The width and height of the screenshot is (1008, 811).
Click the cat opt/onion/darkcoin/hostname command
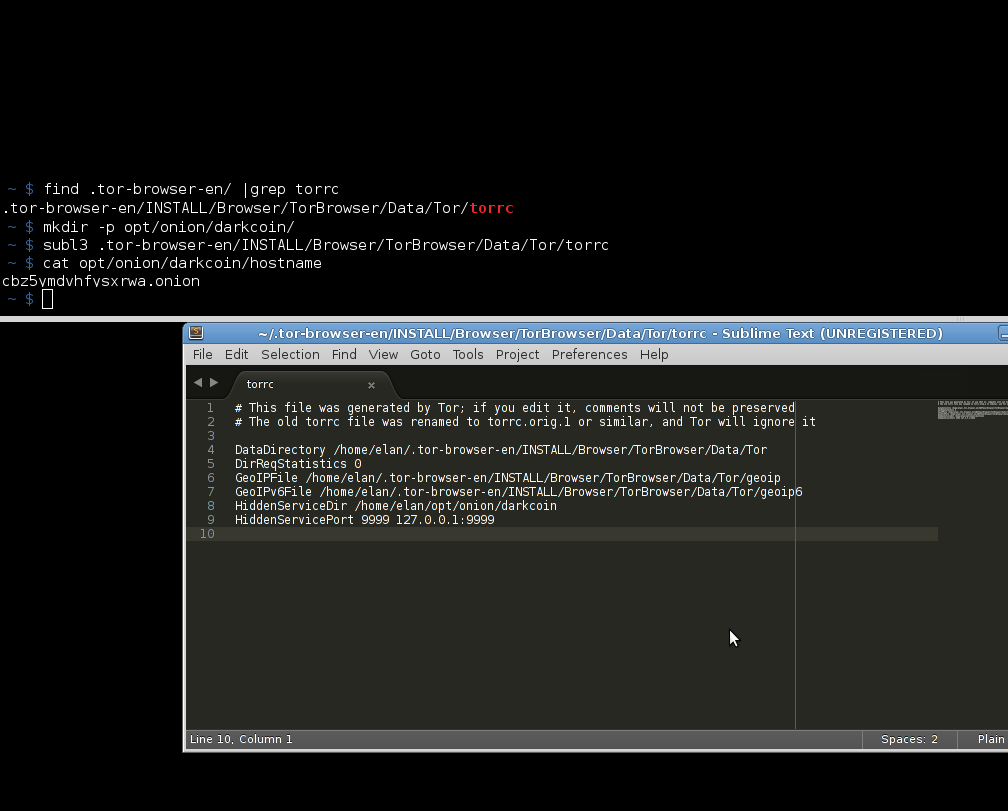pos(182,263)
